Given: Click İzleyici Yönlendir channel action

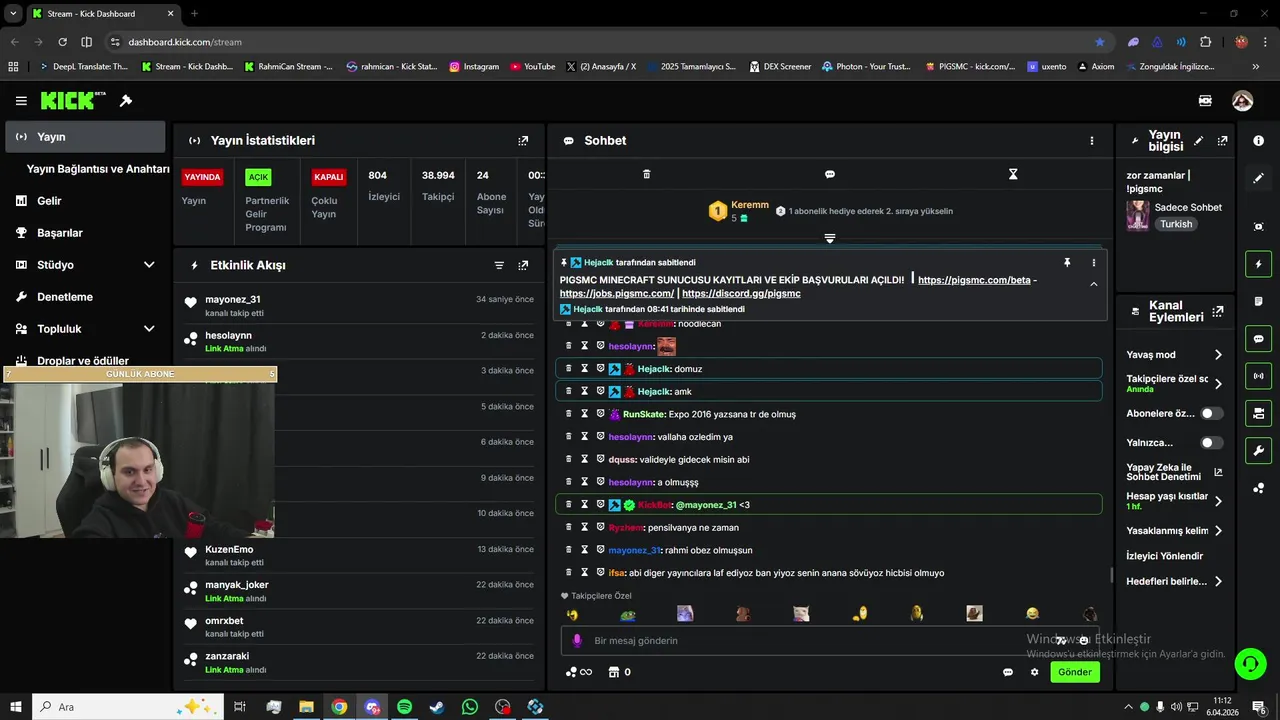Looking at the screenshot, I should 1165,556.
